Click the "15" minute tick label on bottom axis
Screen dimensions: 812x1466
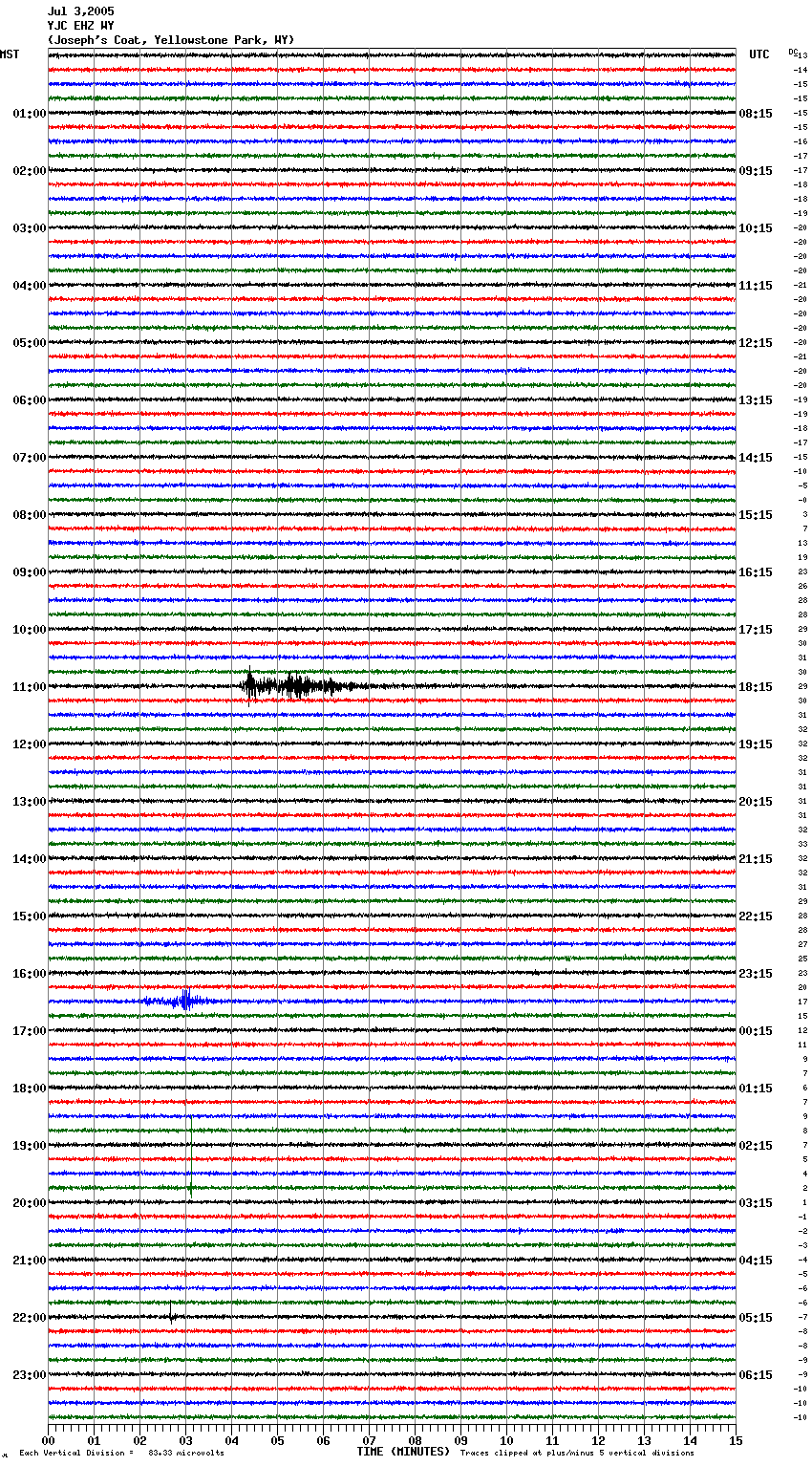tap(736, 1440)
